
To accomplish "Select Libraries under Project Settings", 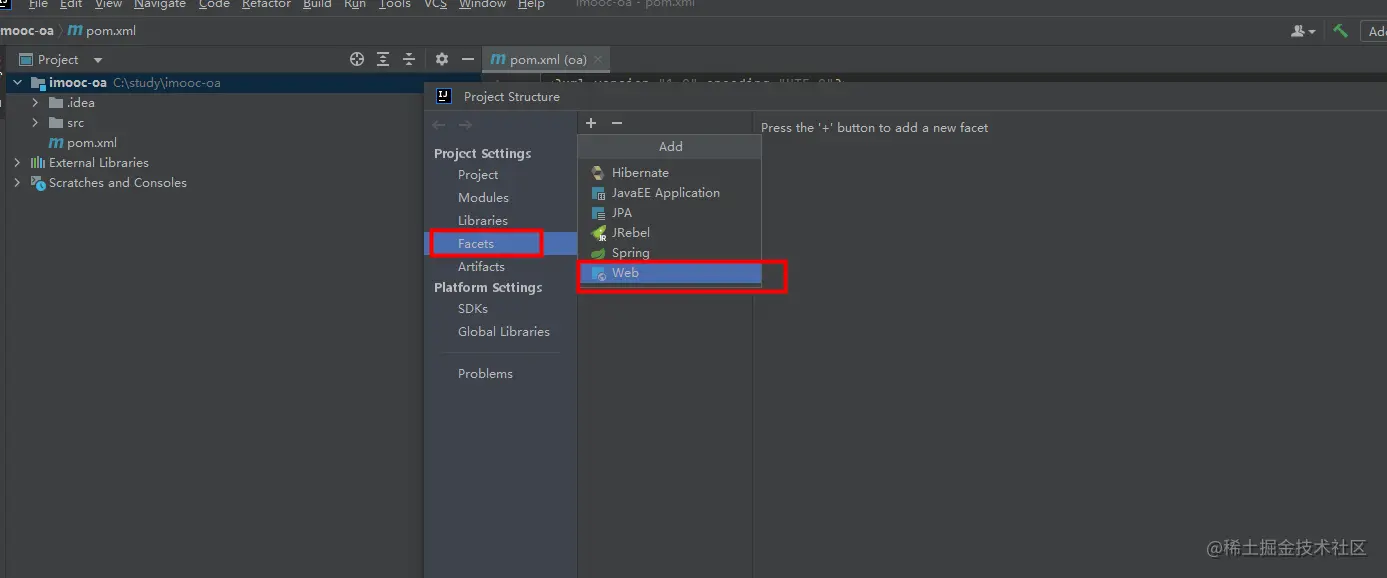I will click(x=483, y=221).
